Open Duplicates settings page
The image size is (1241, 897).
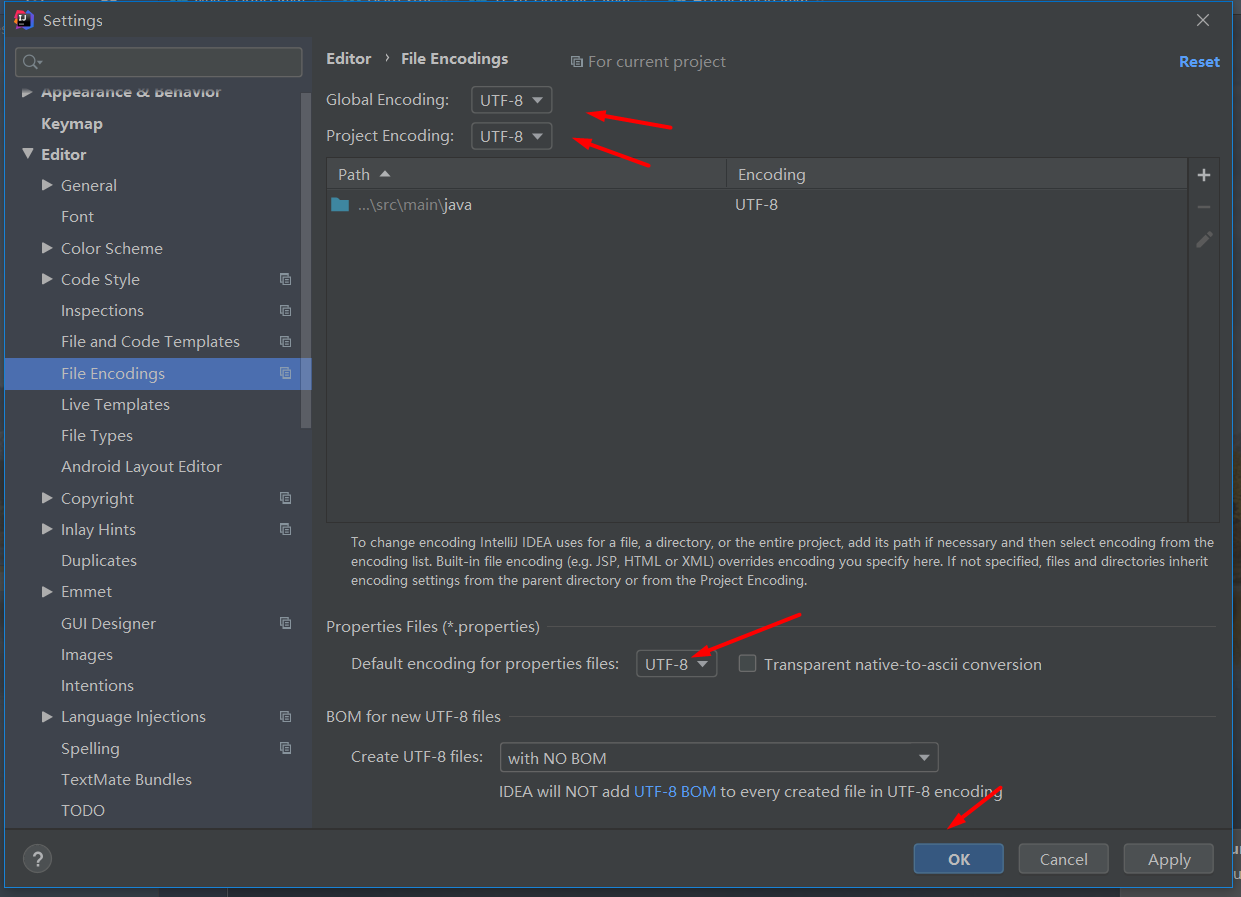click(x=99, y=561)
